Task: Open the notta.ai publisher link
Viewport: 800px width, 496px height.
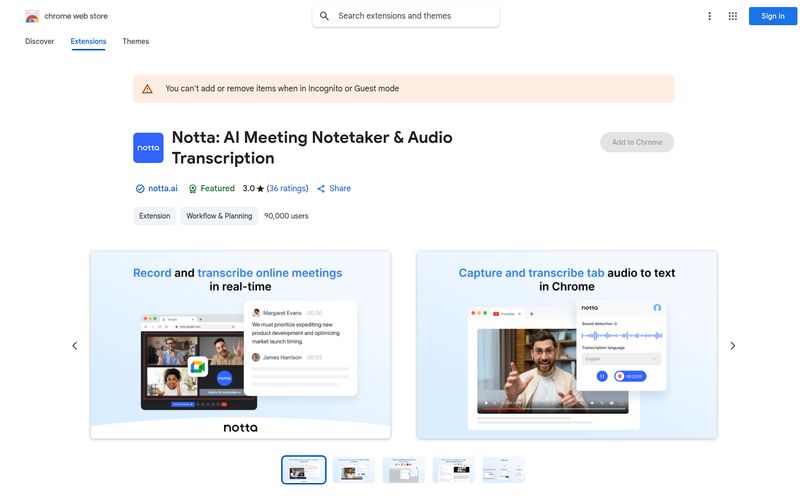Action: point(163,188)
